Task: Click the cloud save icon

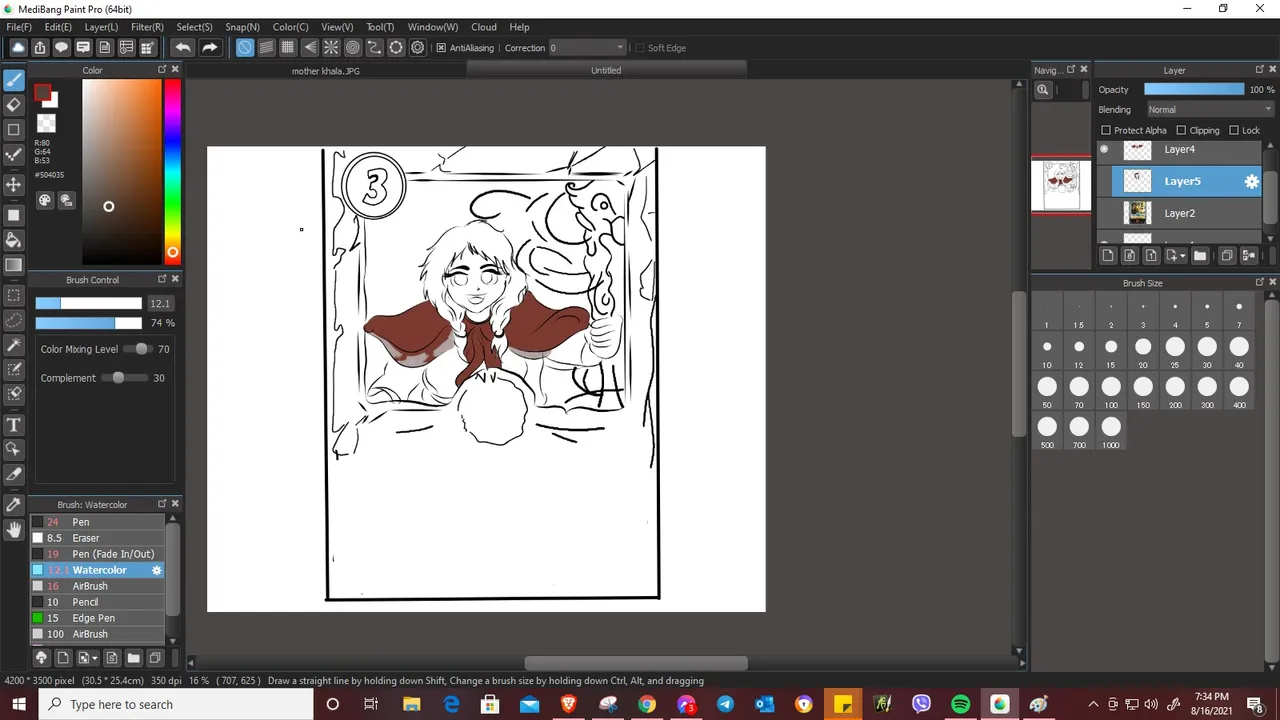Action: [x=18, y=47]
